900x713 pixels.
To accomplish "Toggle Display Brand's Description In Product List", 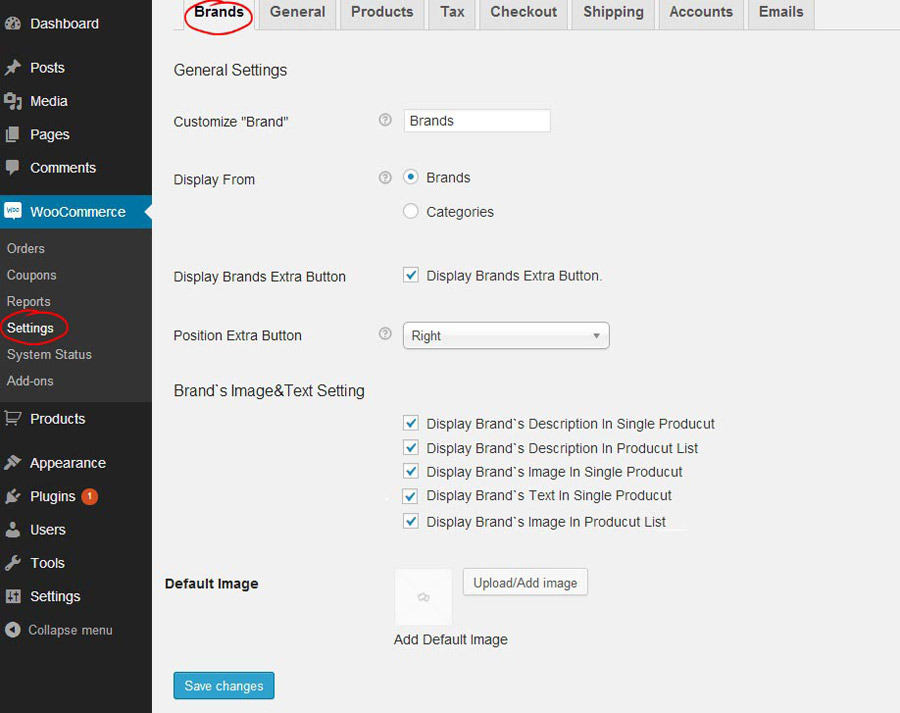I will 410,447.
